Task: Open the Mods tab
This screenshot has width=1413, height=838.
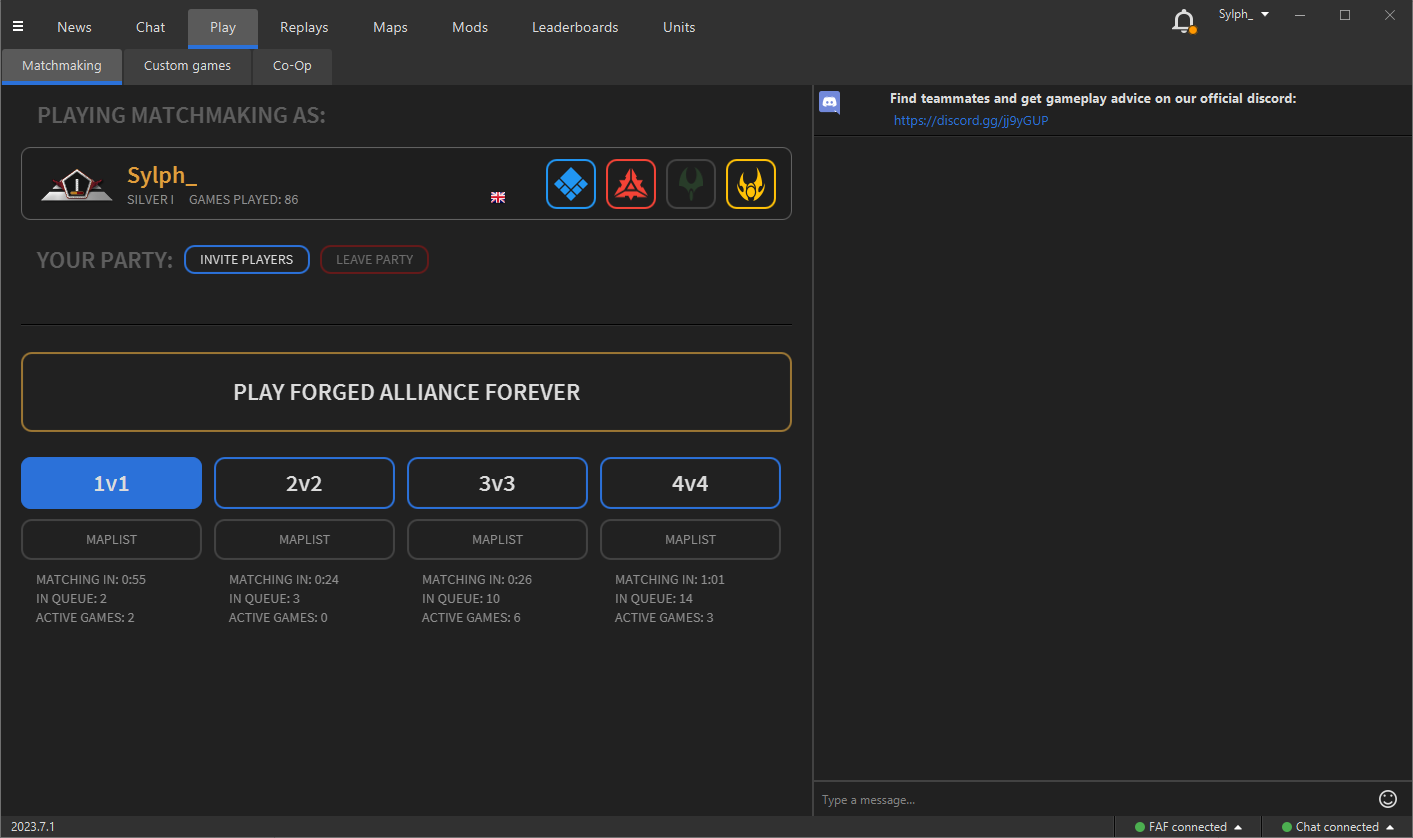Action: (470, 28)
